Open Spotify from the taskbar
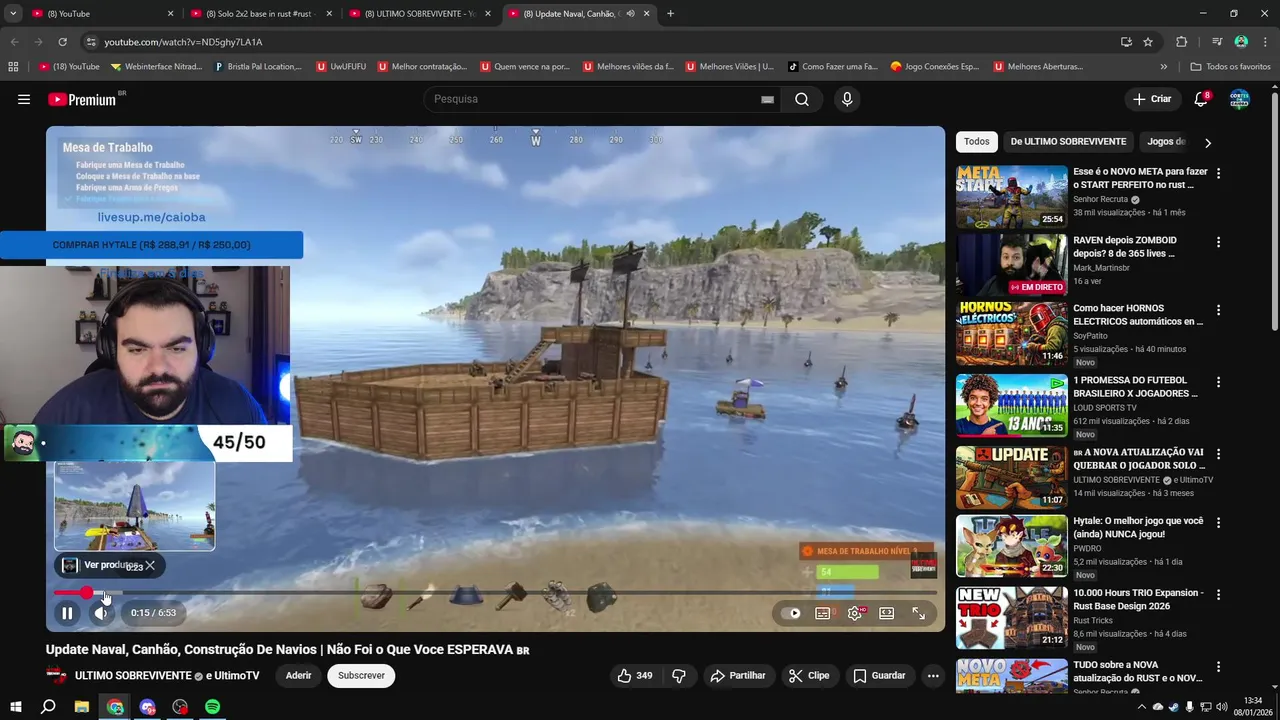 213,707
